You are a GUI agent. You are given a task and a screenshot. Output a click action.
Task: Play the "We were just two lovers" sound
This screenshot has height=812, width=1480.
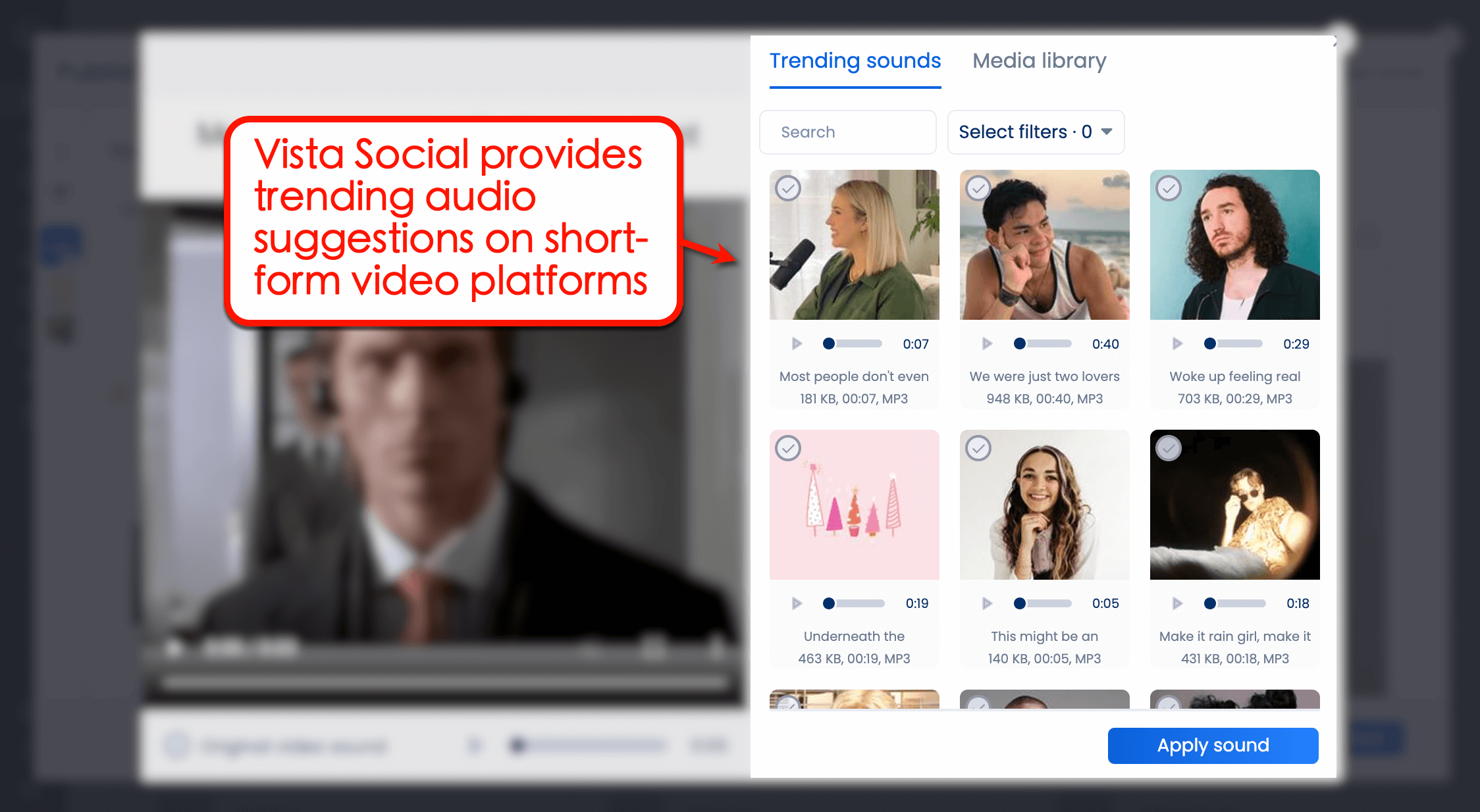(987, 343)
